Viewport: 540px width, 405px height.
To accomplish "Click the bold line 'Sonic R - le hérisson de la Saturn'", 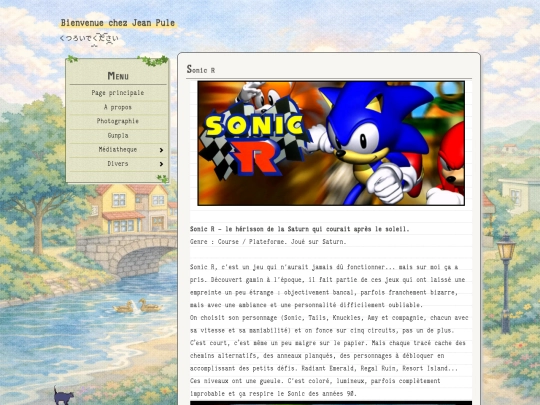I will [299, 229].
